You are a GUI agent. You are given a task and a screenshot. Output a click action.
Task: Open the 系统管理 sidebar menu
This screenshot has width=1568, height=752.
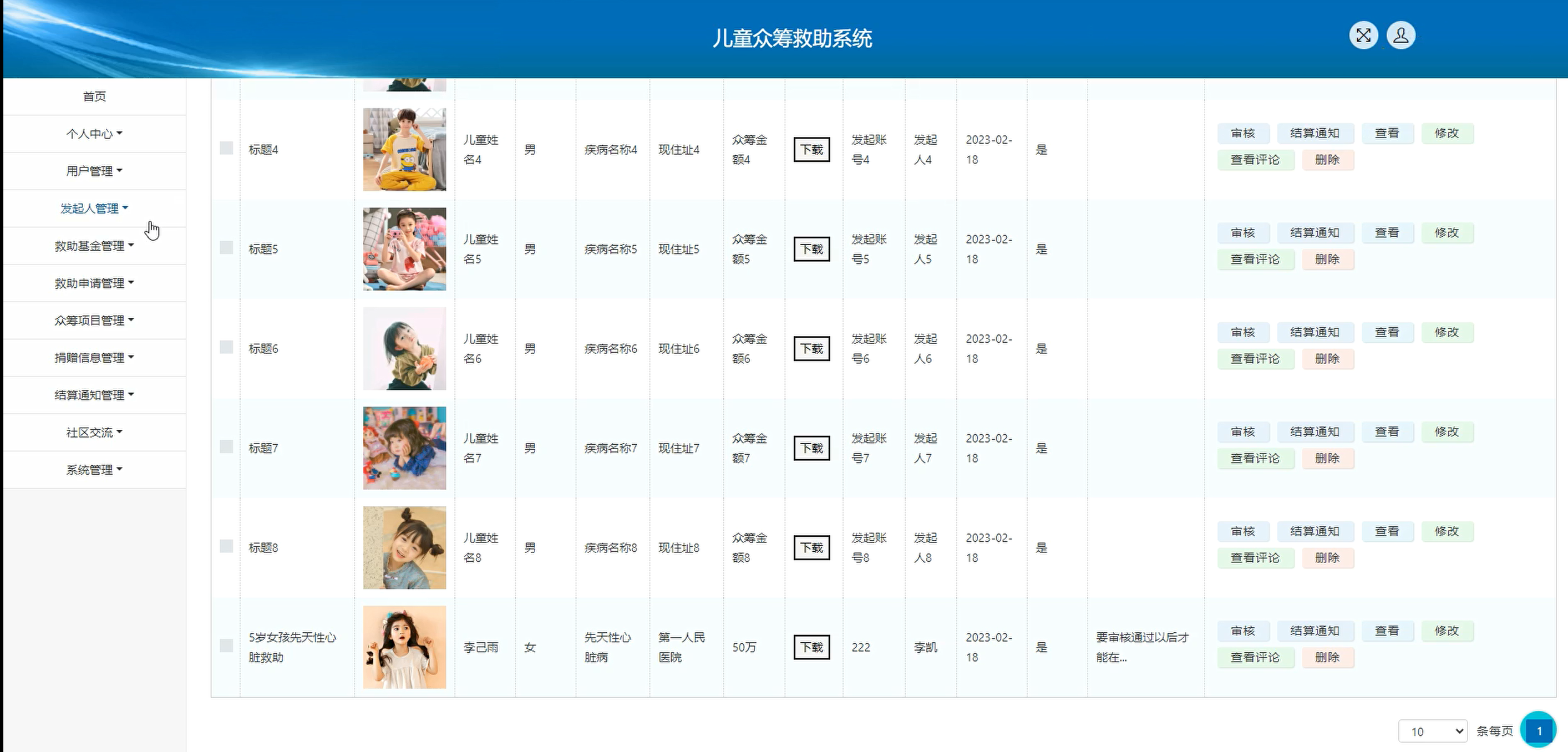click(94, 470)
